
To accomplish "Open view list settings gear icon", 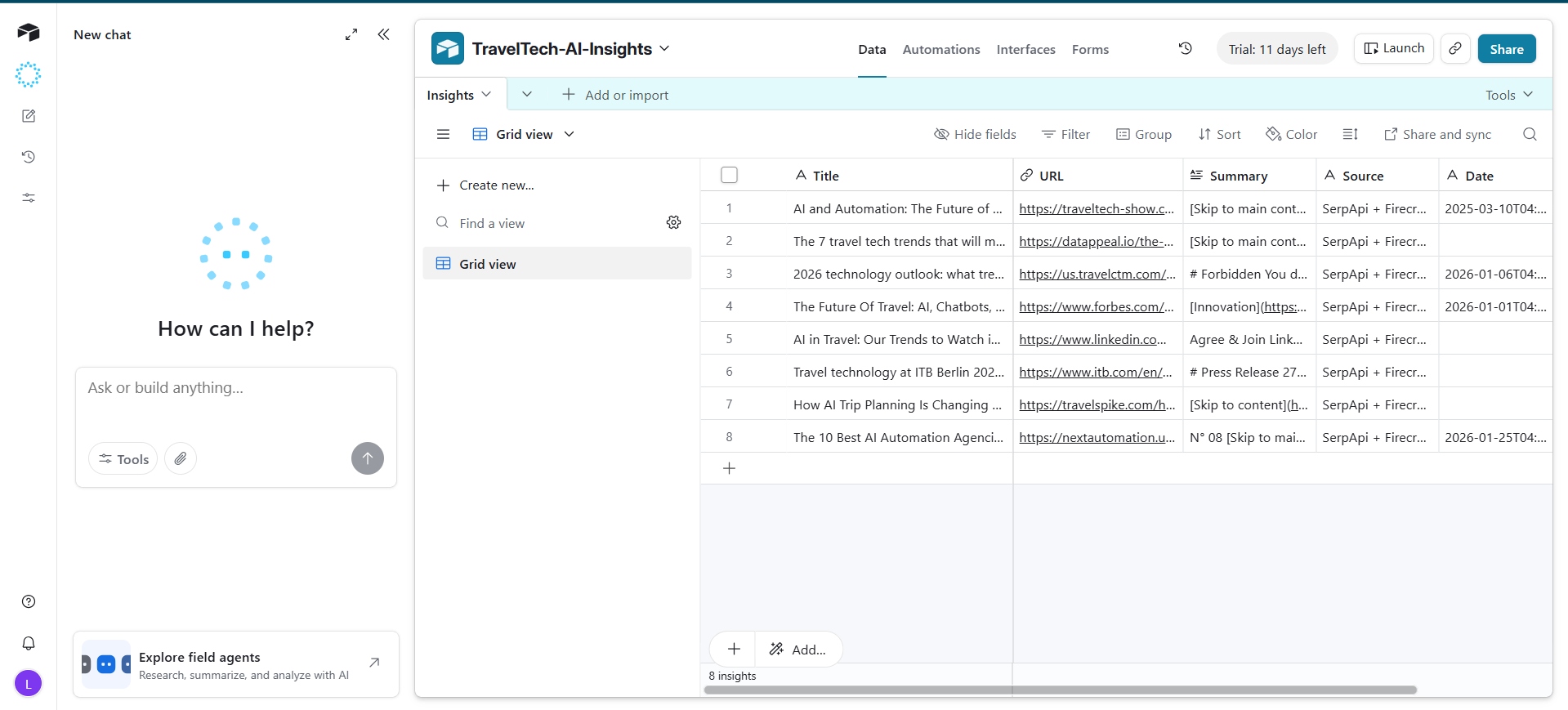I will coord(674,222).
